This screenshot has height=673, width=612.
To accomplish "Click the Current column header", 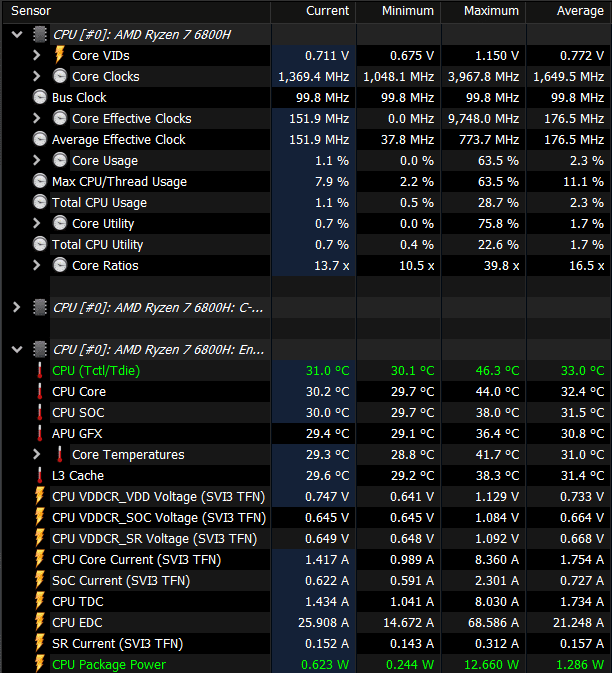I will tap(313, 11).
